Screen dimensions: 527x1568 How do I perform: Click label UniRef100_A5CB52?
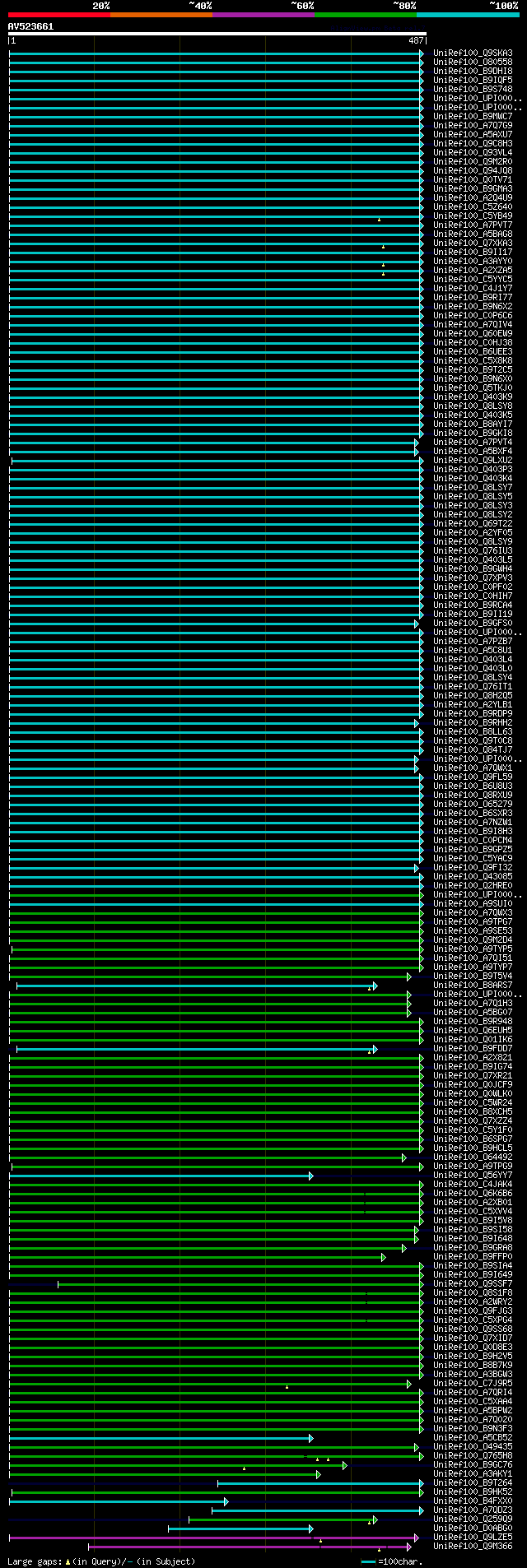pos(473,1437)
